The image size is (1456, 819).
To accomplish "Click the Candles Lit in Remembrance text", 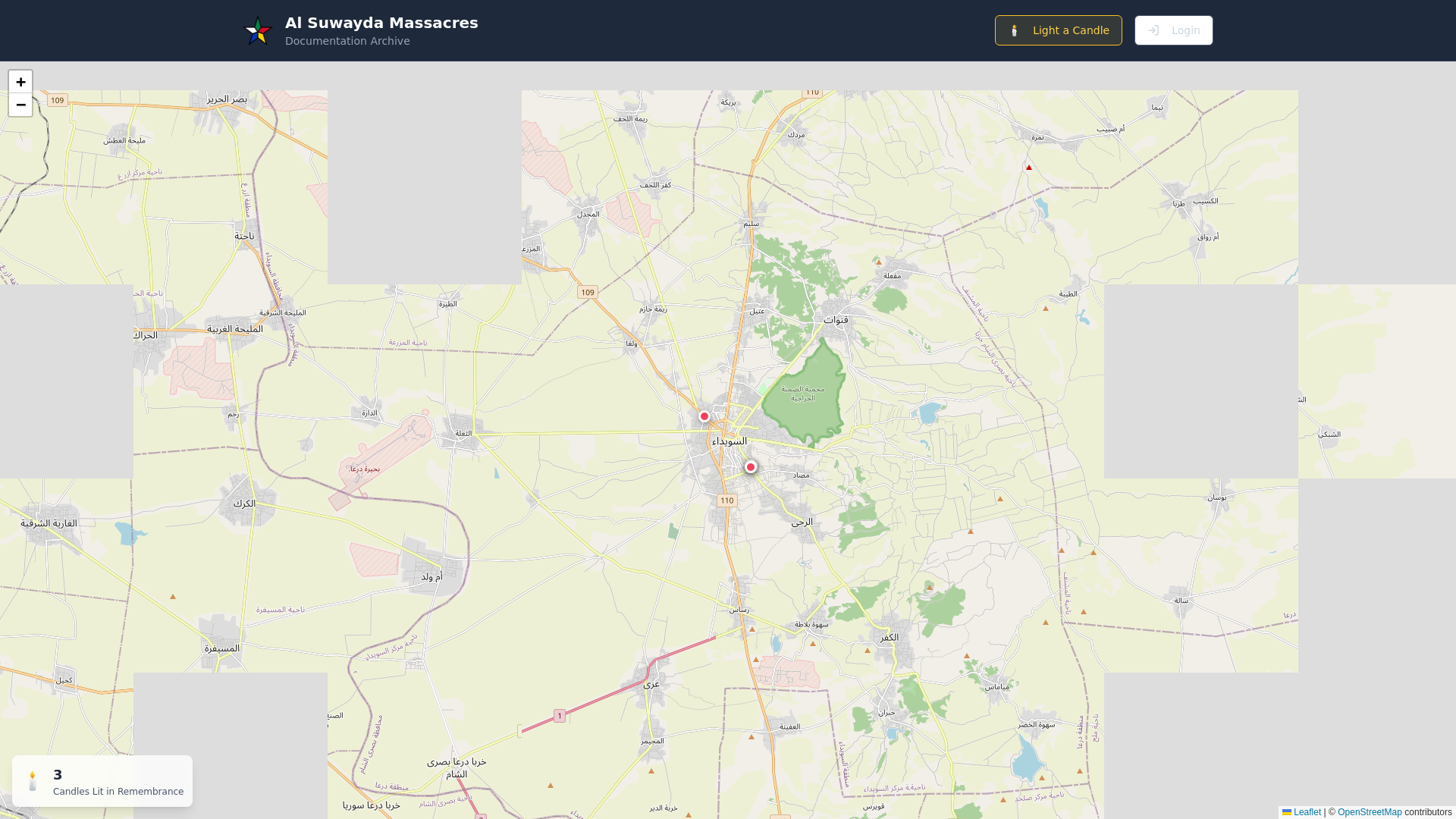I will (118, 792).
